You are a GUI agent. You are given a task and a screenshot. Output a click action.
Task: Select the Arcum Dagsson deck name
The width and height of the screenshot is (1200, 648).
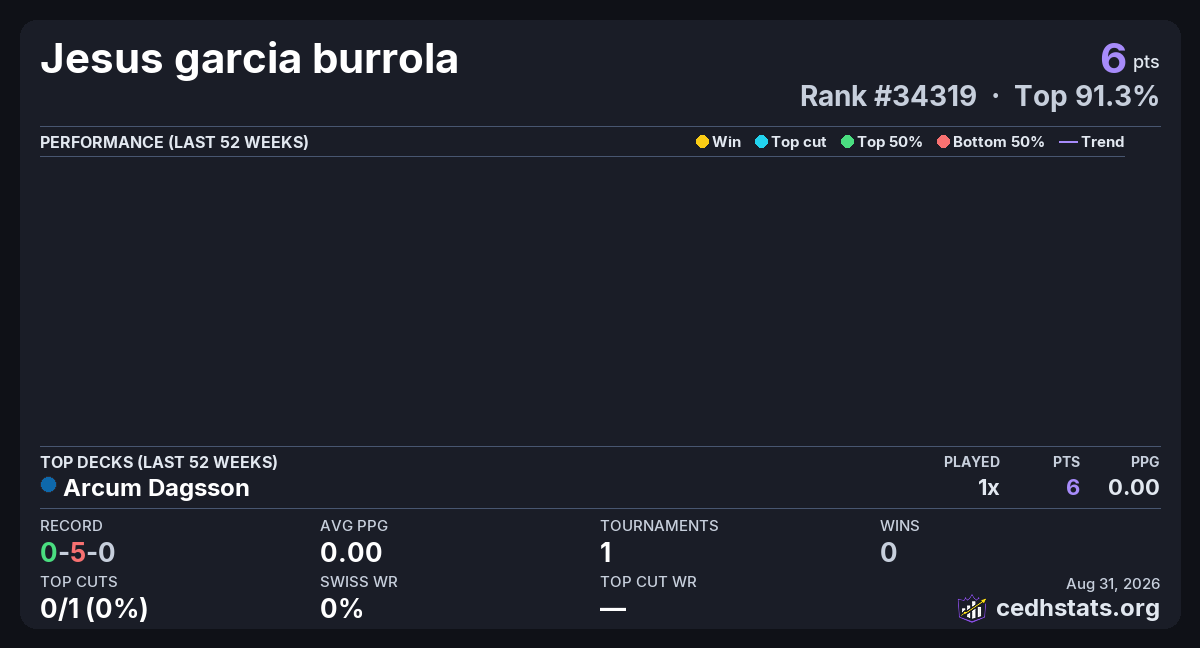[156, 488]
